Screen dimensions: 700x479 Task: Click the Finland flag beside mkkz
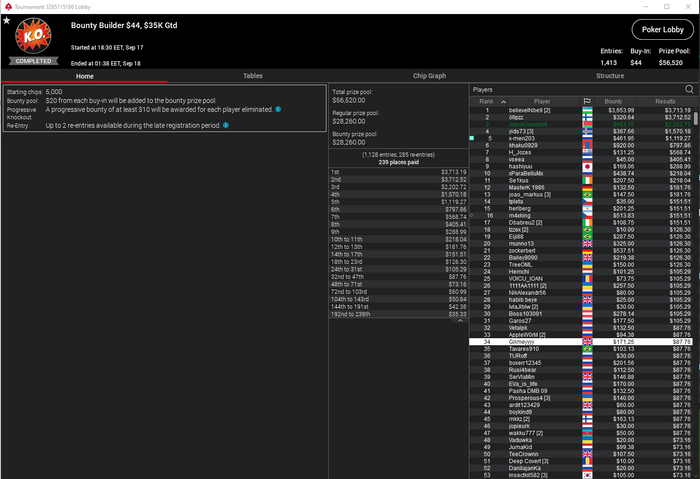[x=588, y=419]
